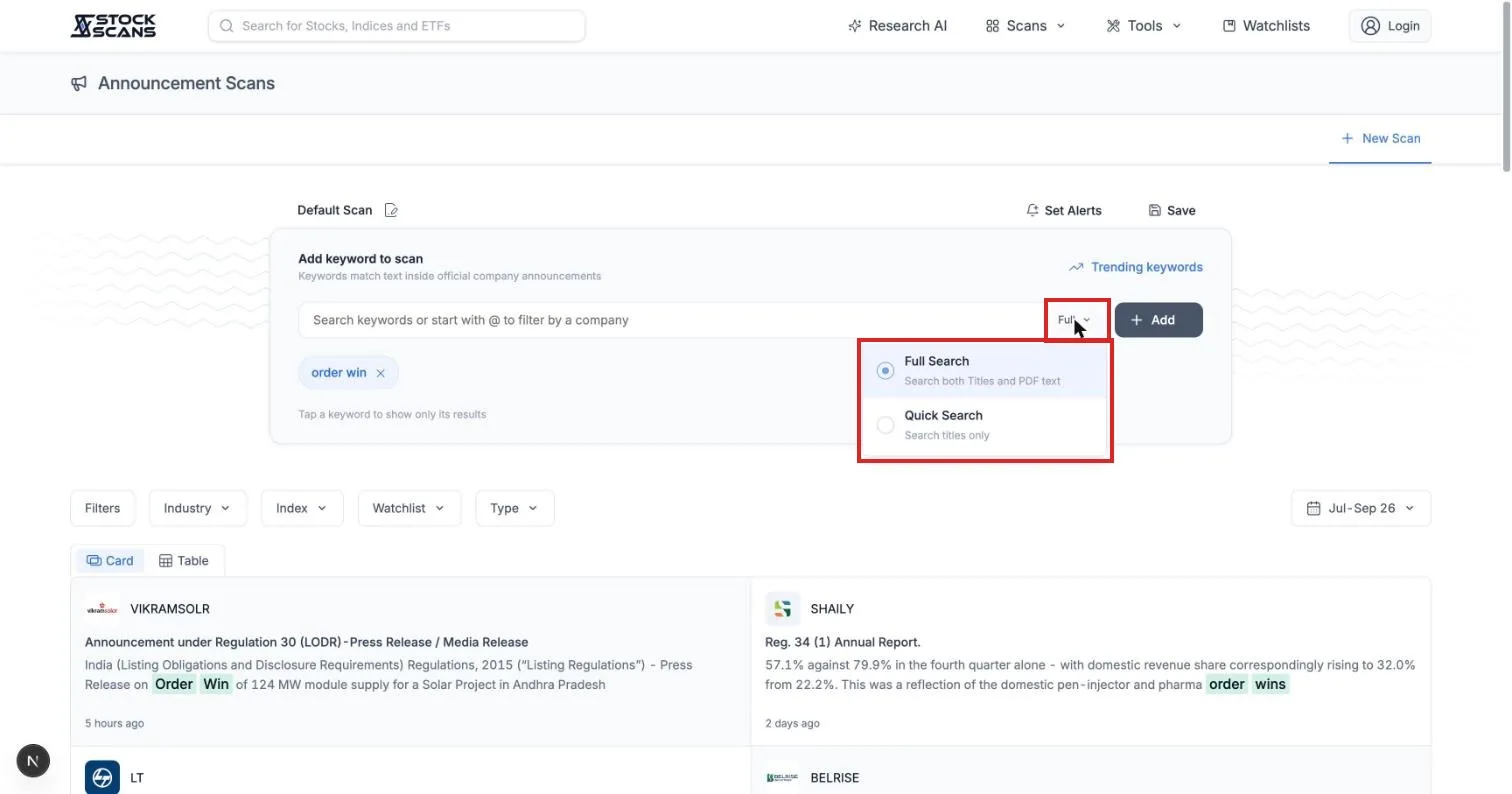
Task: Click the '5 hours ago' timestamp
Action: 114,723
